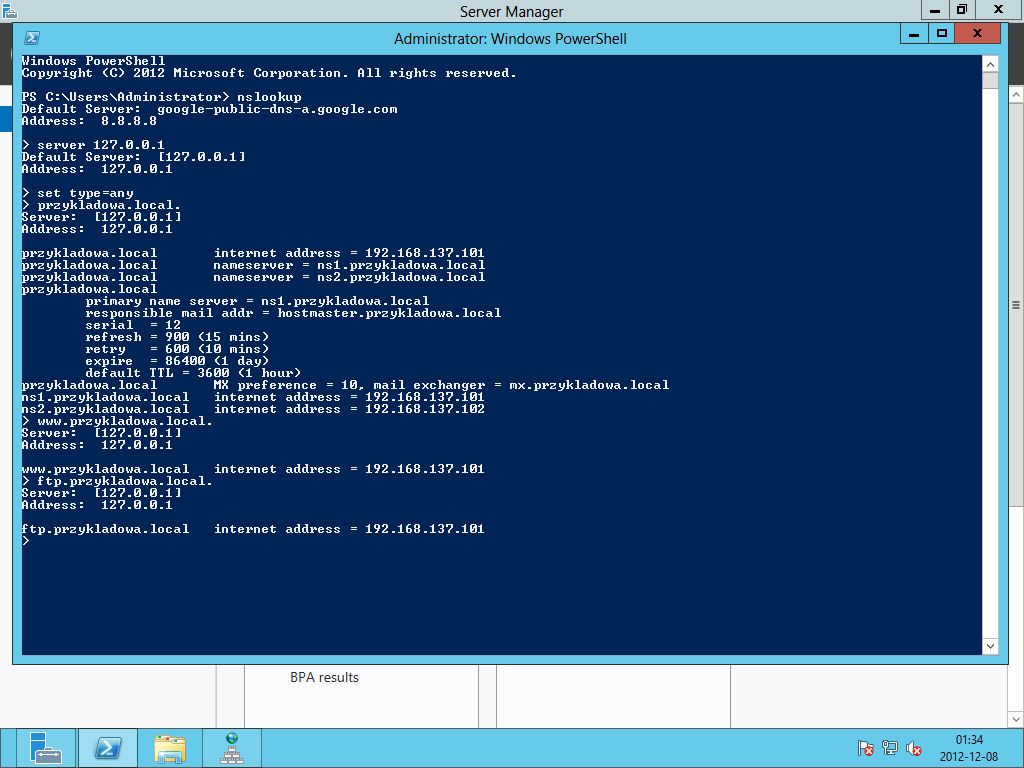Image resolution: width=1024 pixels, height=768 pixels.
Task: Click 'nameserver = ns2.przykladowa.local' text
Action: pos(349,278)
